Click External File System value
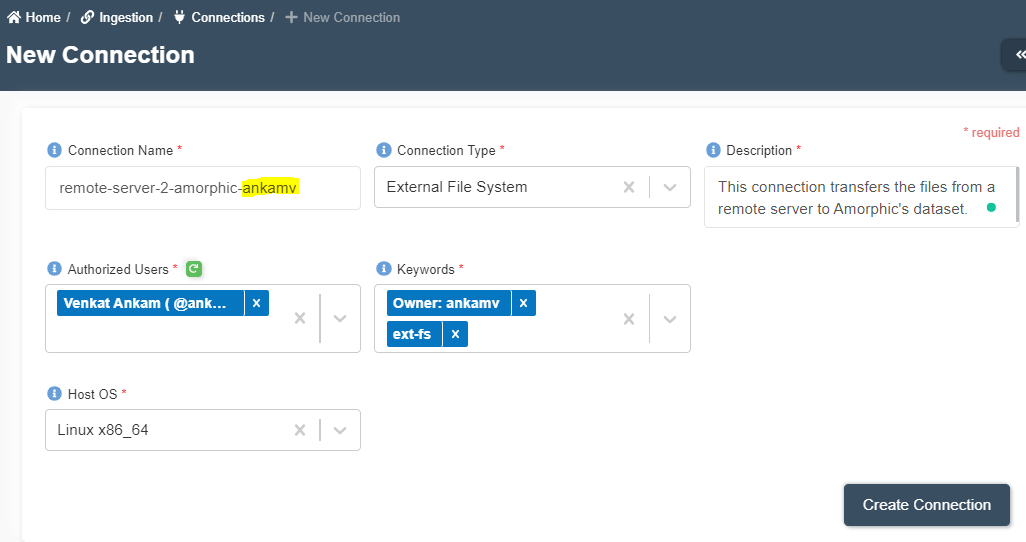 (457, 187)
